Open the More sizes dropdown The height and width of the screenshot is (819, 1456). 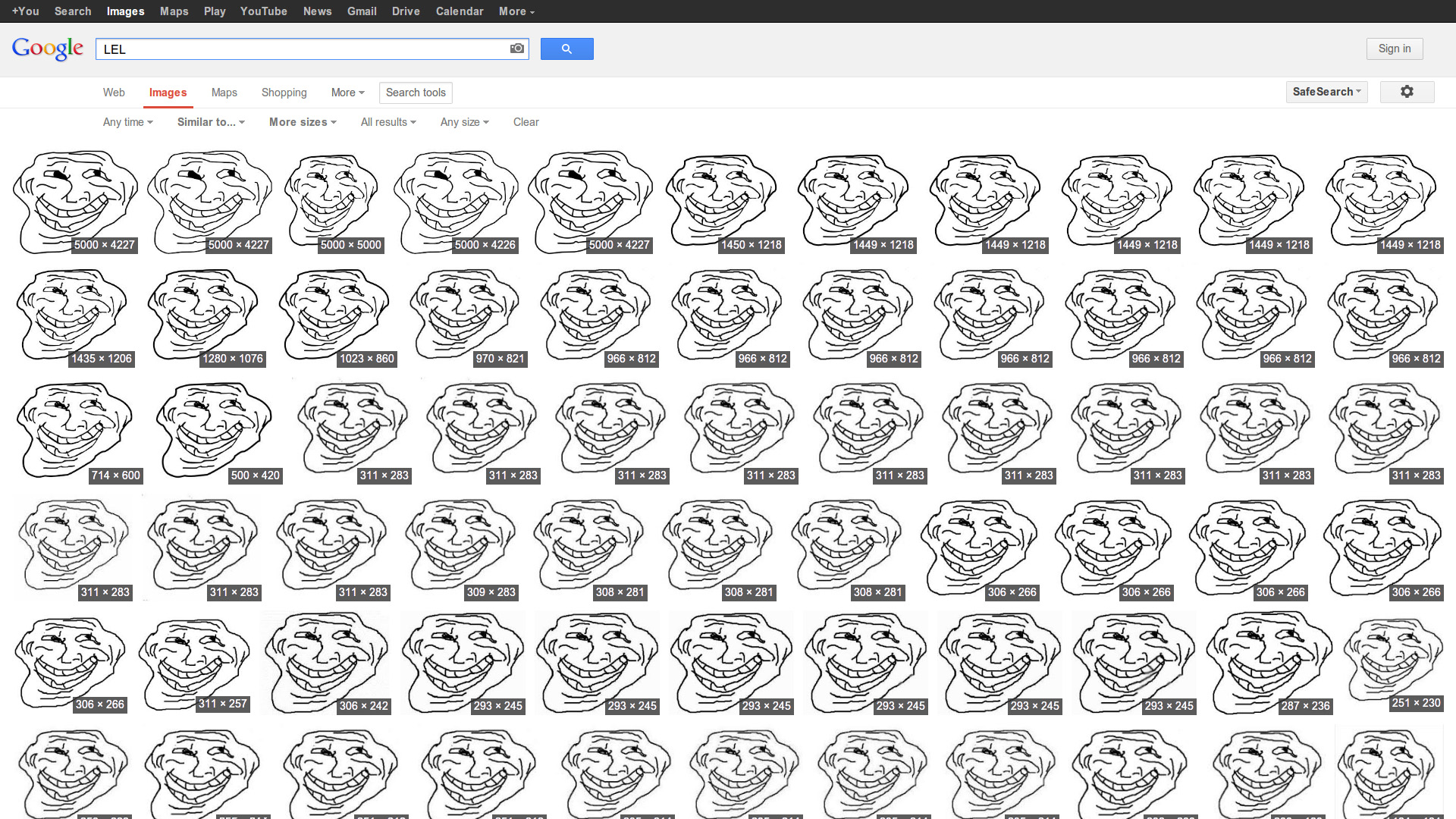click(303, 122)
